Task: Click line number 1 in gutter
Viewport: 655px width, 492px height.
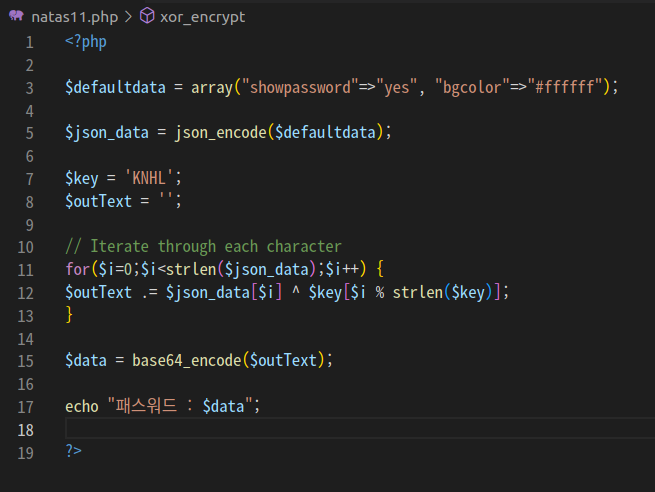Action: (29, 43)
